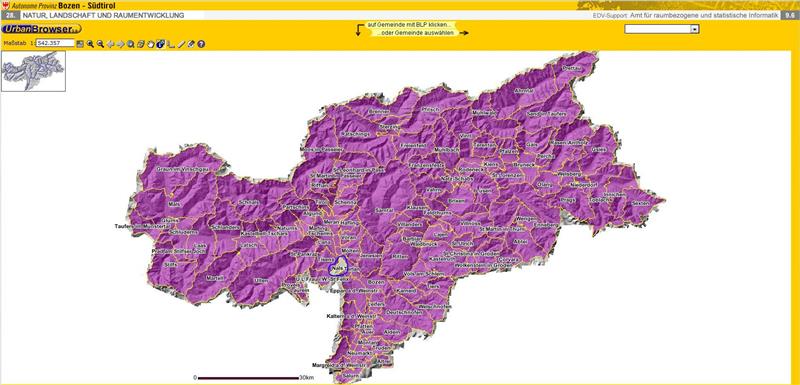
Task: Select the line measure tool
Action: point(181,44)
